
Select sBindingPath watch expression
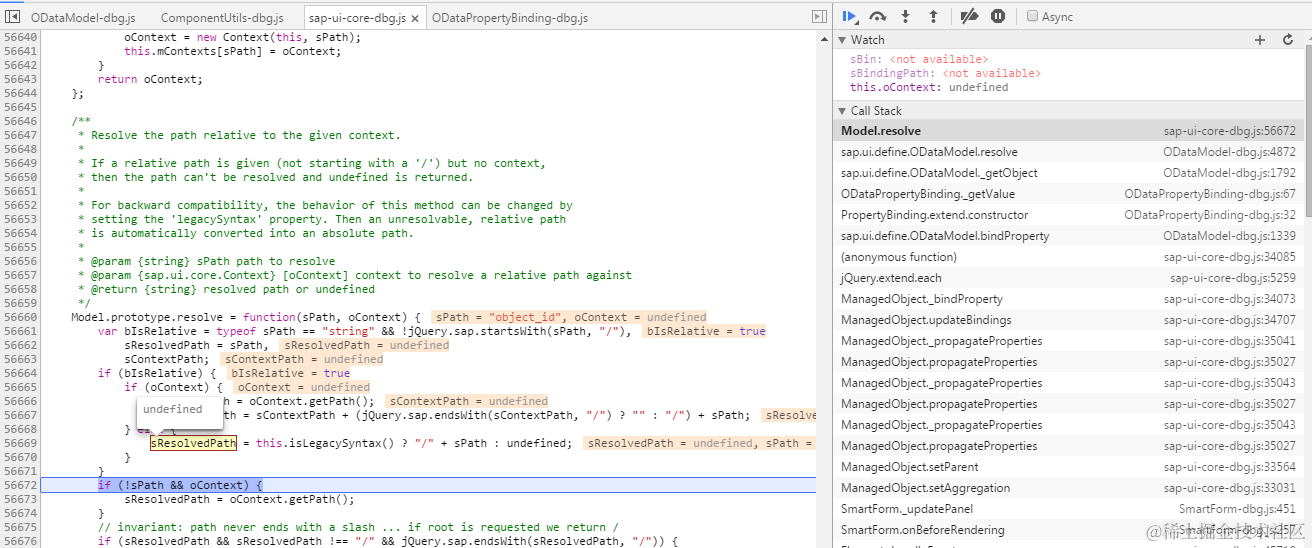tap(945, 73)
